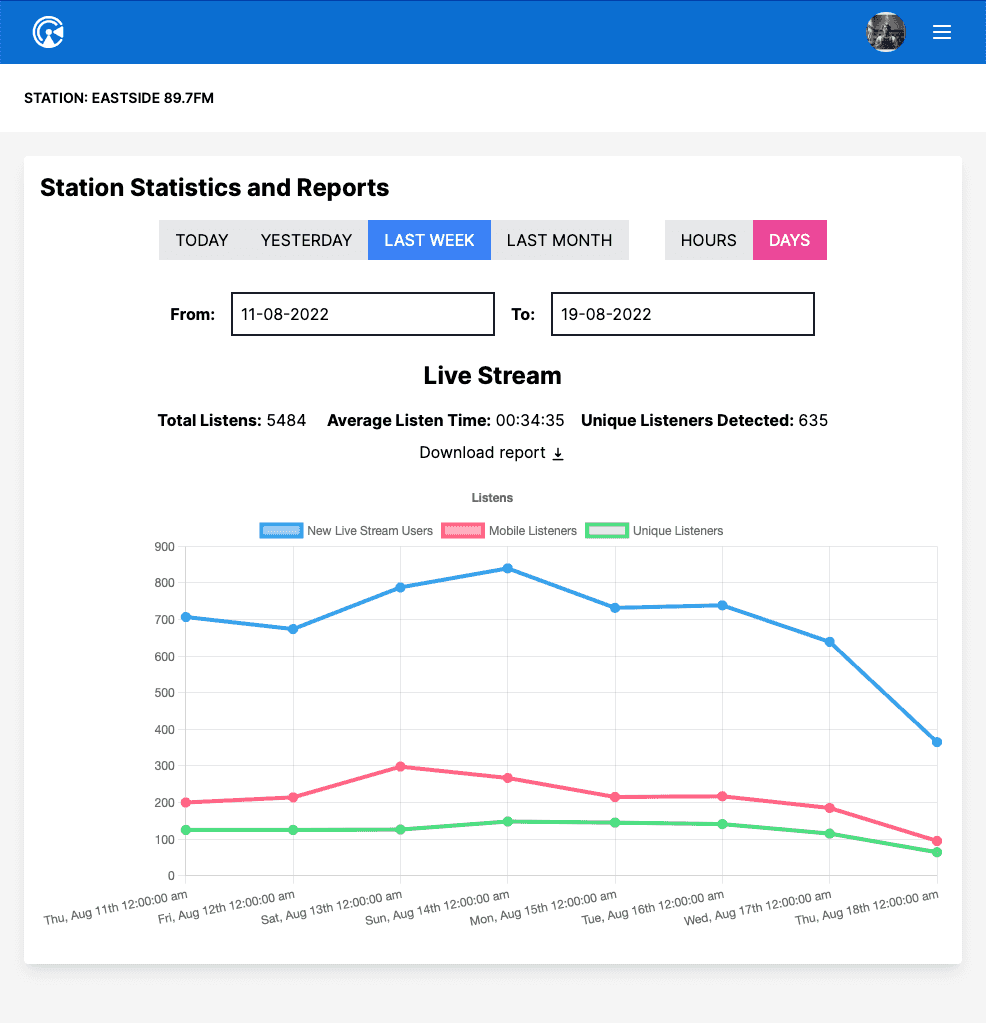Select the LAST WEEK range tab
This screenshot has height=1023, width=986.
pyautogui.click(x=429, y=240)
